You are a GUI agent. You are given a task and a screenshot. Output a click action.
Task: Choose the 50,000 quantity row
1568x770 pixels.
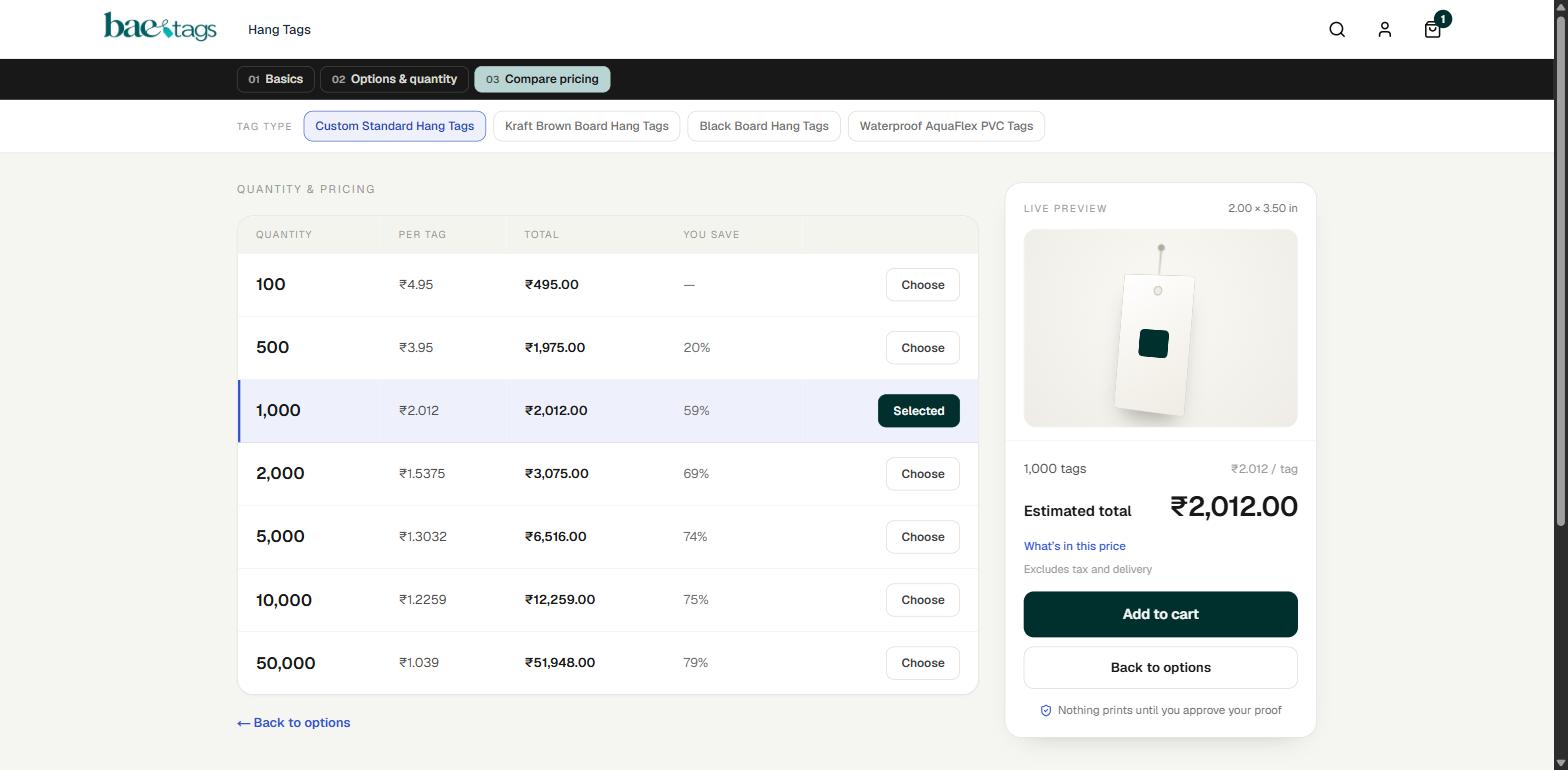922,663
